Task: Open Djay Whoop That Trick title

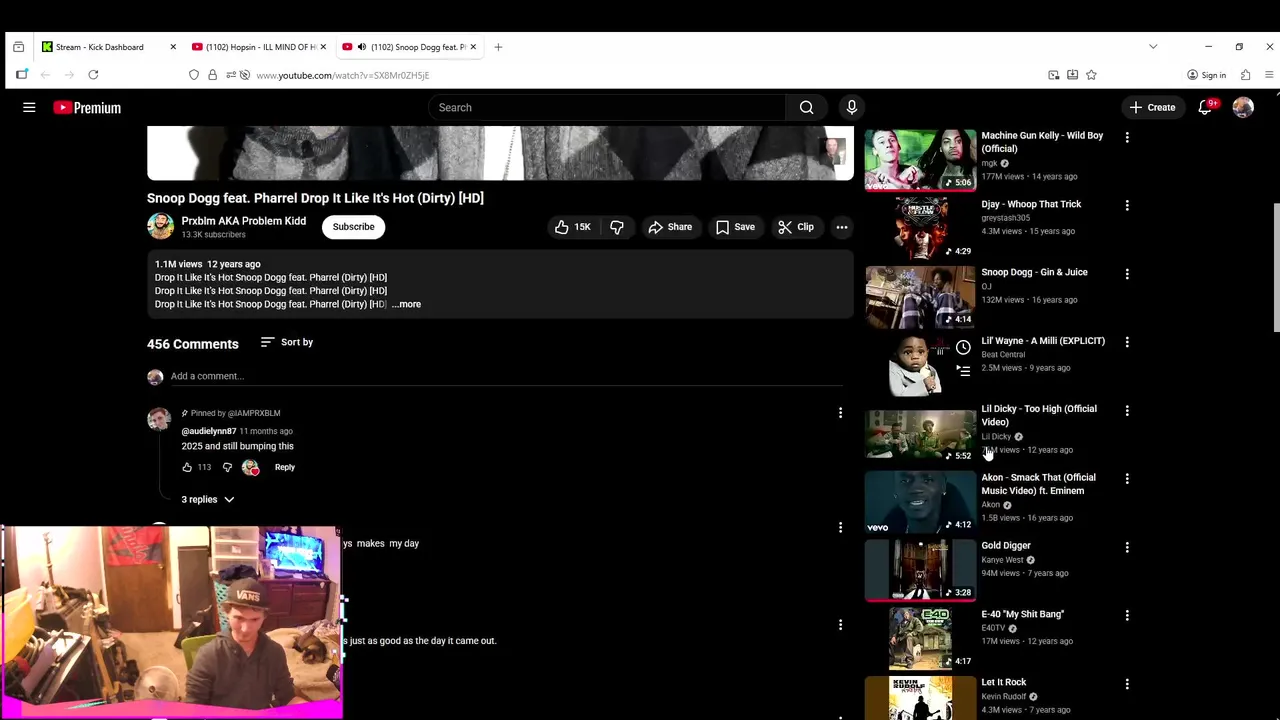Action: point(1031,204)
